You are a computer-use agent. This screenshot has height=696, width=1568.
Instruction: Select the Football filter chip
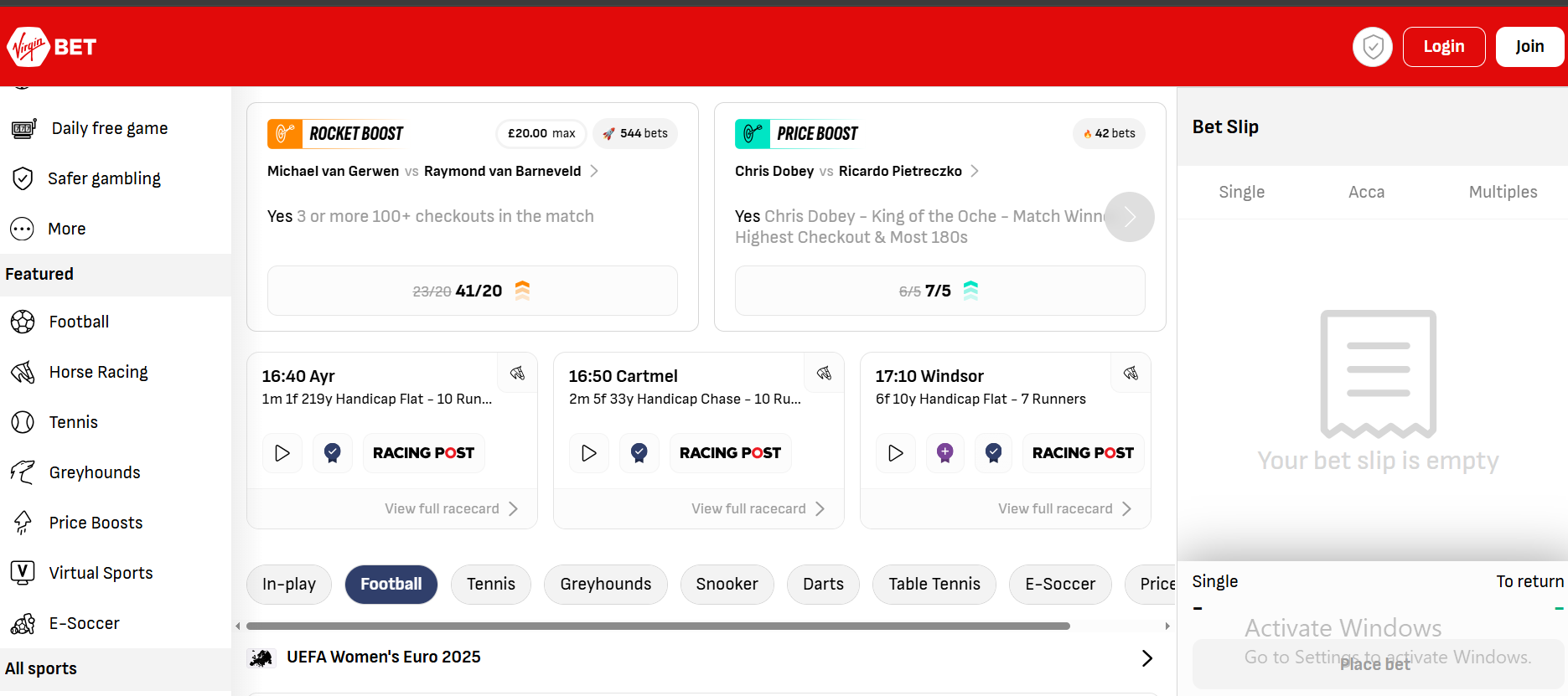click(x=391, y=585)
